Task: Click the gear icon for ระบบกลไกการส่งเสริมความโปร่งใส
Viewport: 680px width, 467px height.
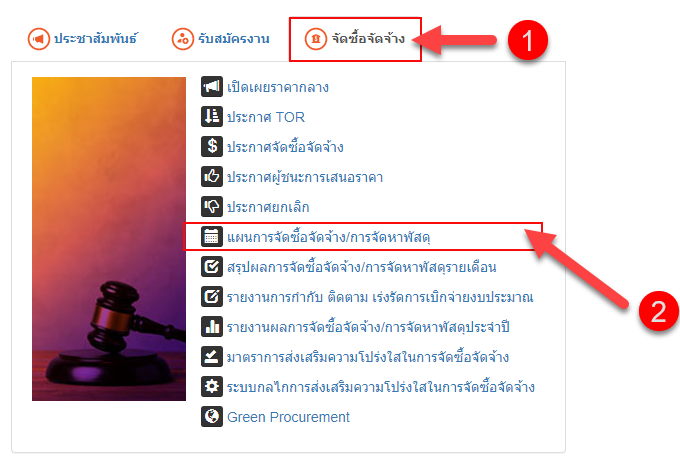Action: [212, 386]
